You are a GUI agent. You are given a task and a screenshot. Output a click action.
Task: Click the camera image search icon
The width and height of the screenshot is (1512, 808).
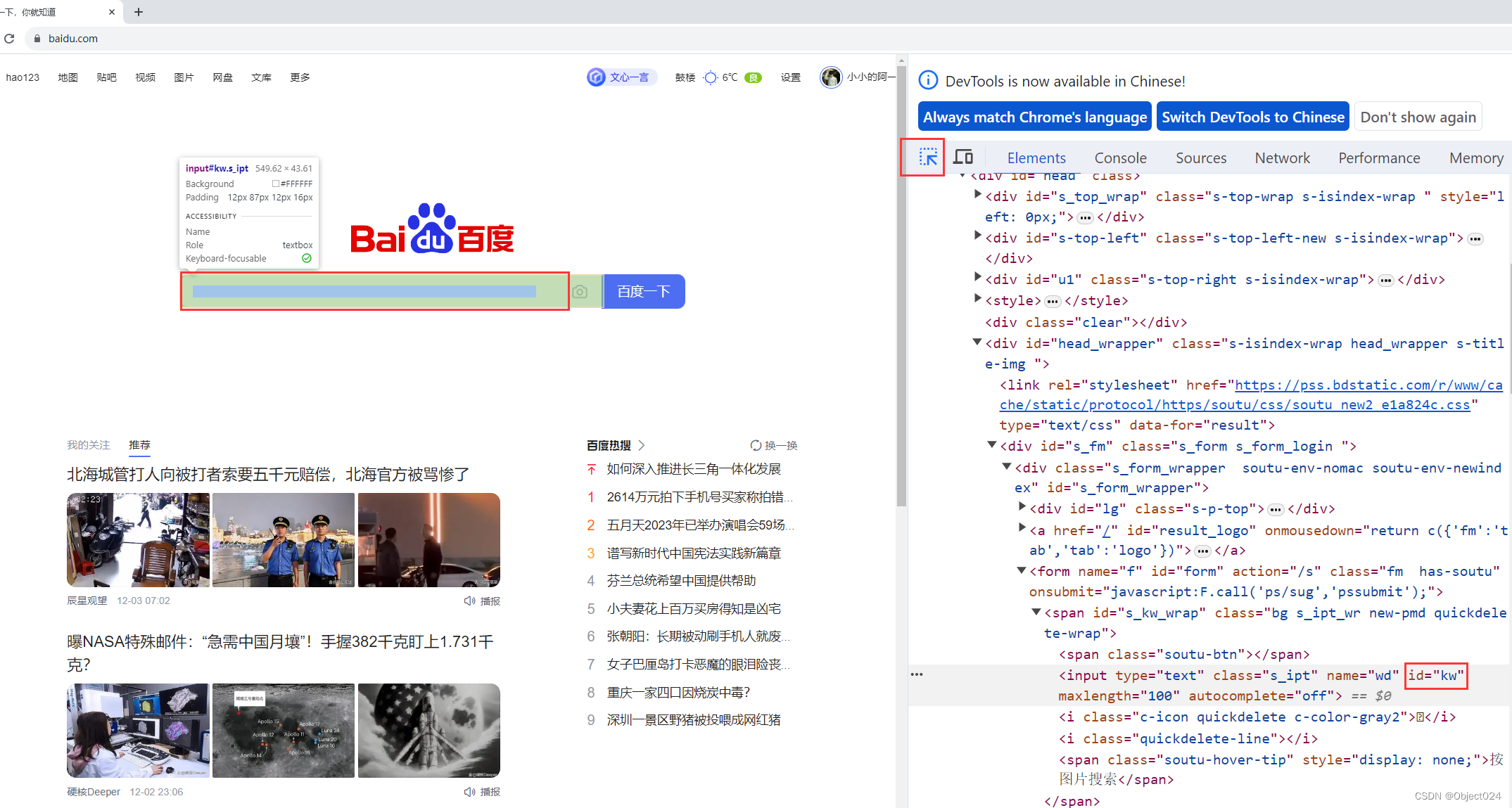(x=580, y=291)
